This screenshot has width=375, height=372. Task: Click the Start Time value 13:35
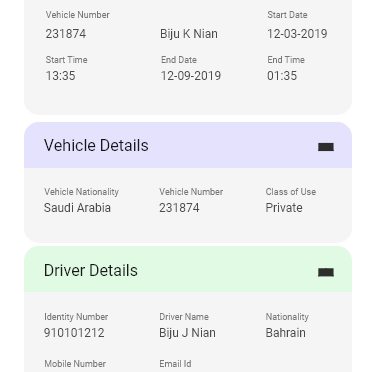tap(60, 76)
